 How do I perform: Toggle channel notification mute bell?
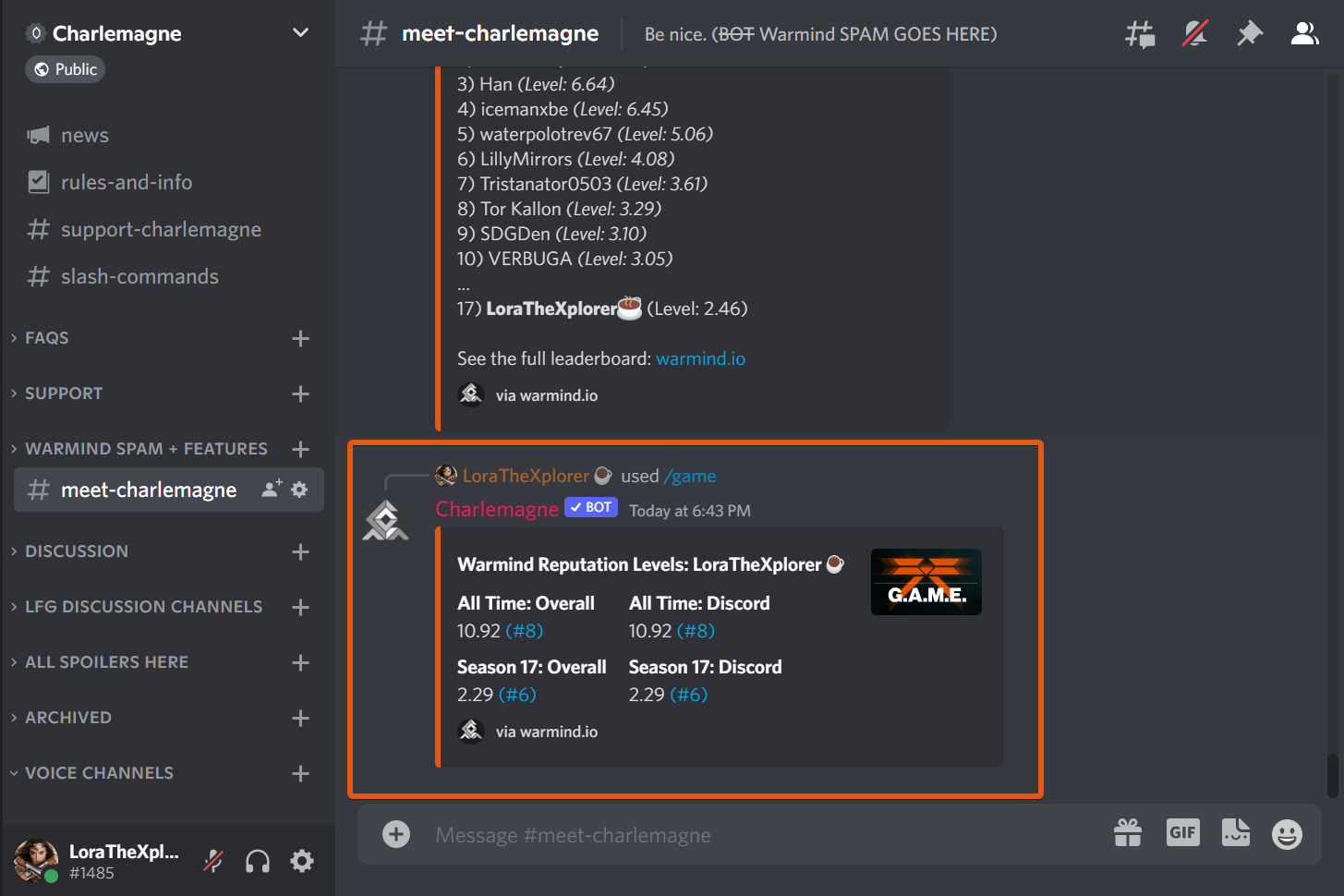click(1195, 34)
